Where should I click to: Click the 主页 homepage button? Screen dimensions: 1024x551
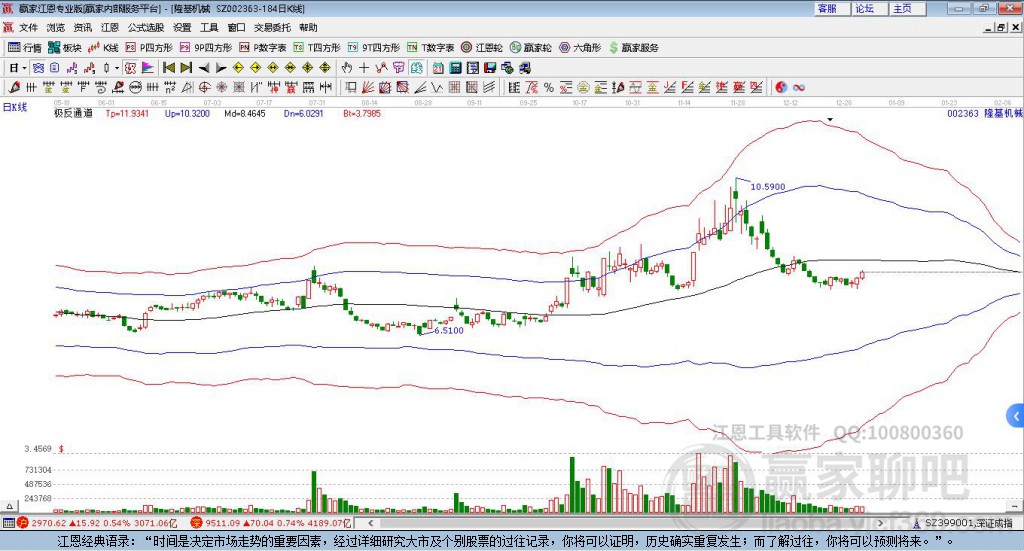click(907, 8)
